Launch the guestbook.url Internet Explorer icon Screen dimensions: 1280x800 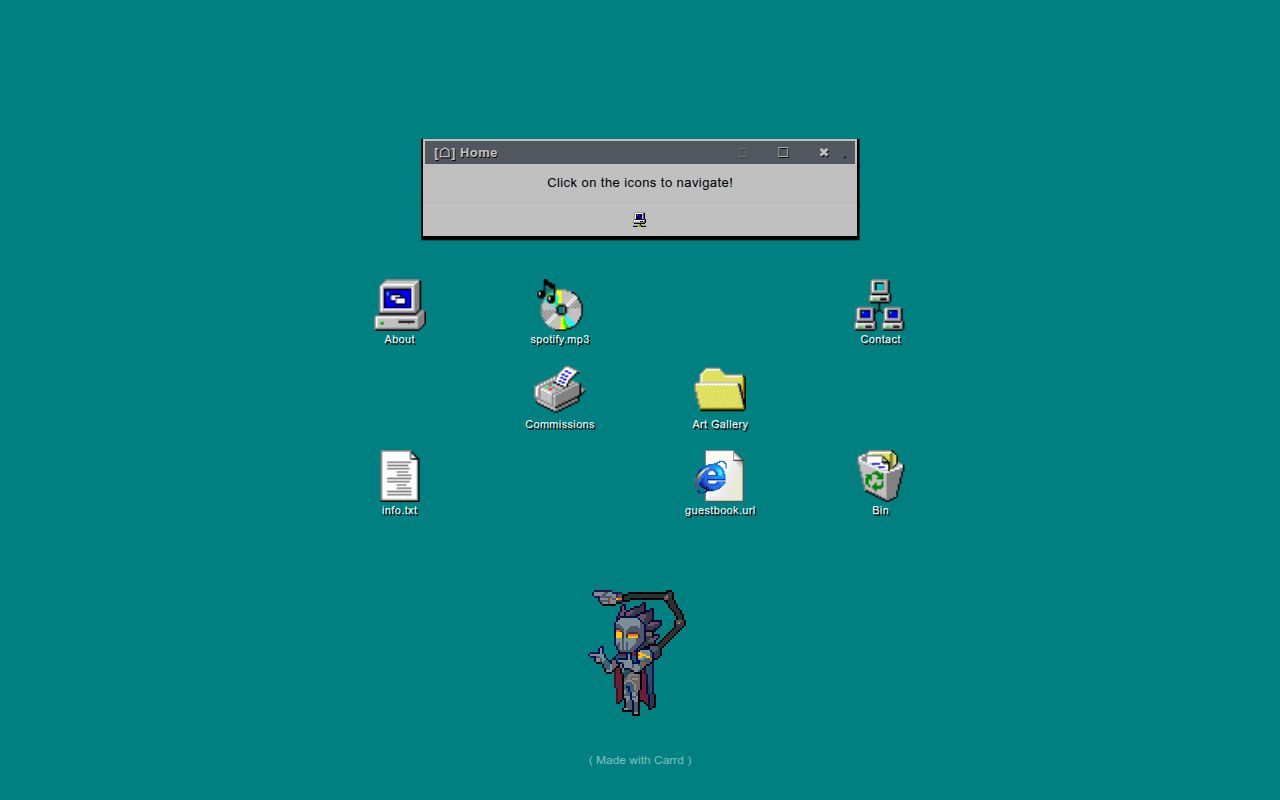(x=719, y=475)
